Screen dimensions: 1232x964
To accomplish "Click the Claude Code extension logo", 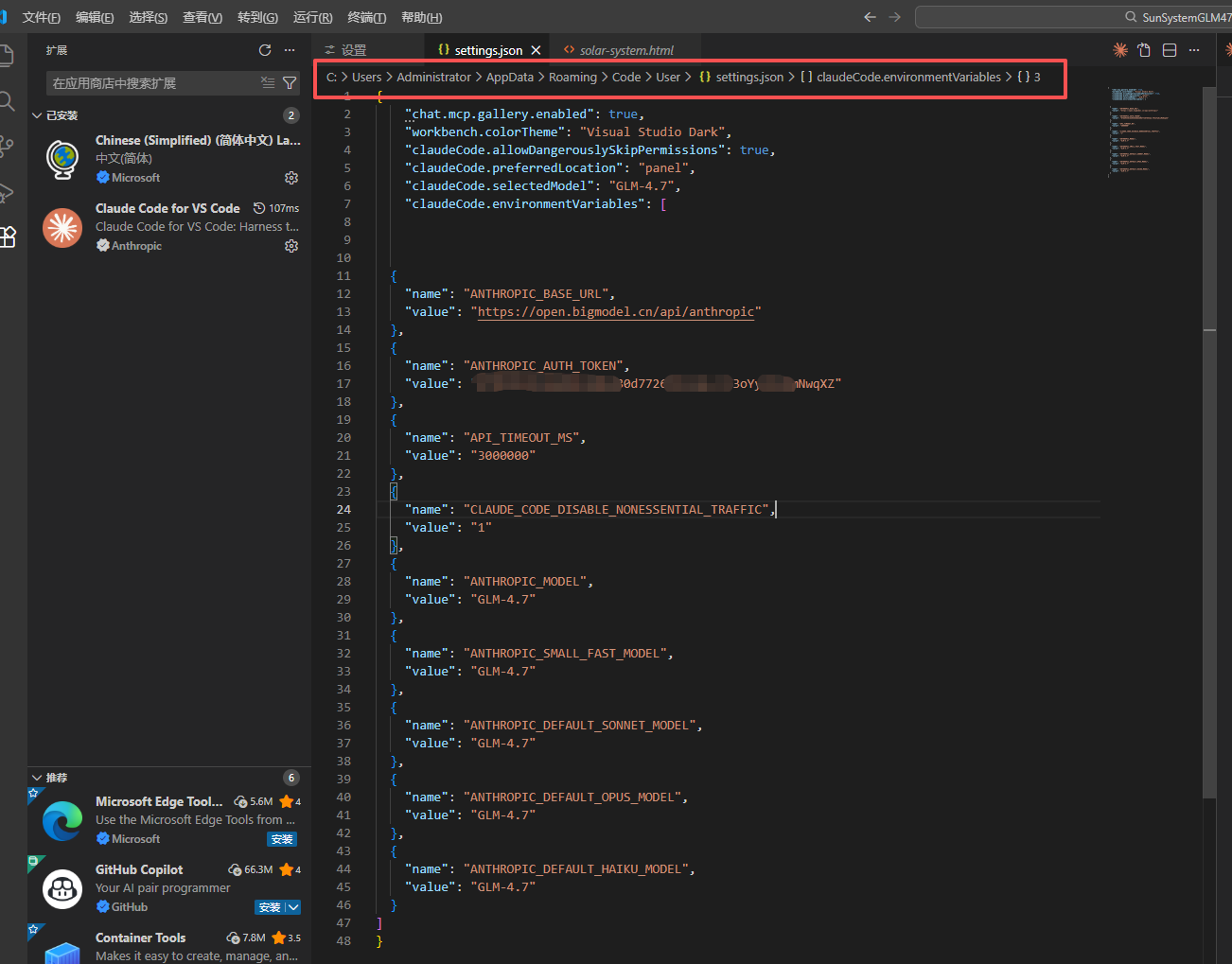I will point(62,227).
